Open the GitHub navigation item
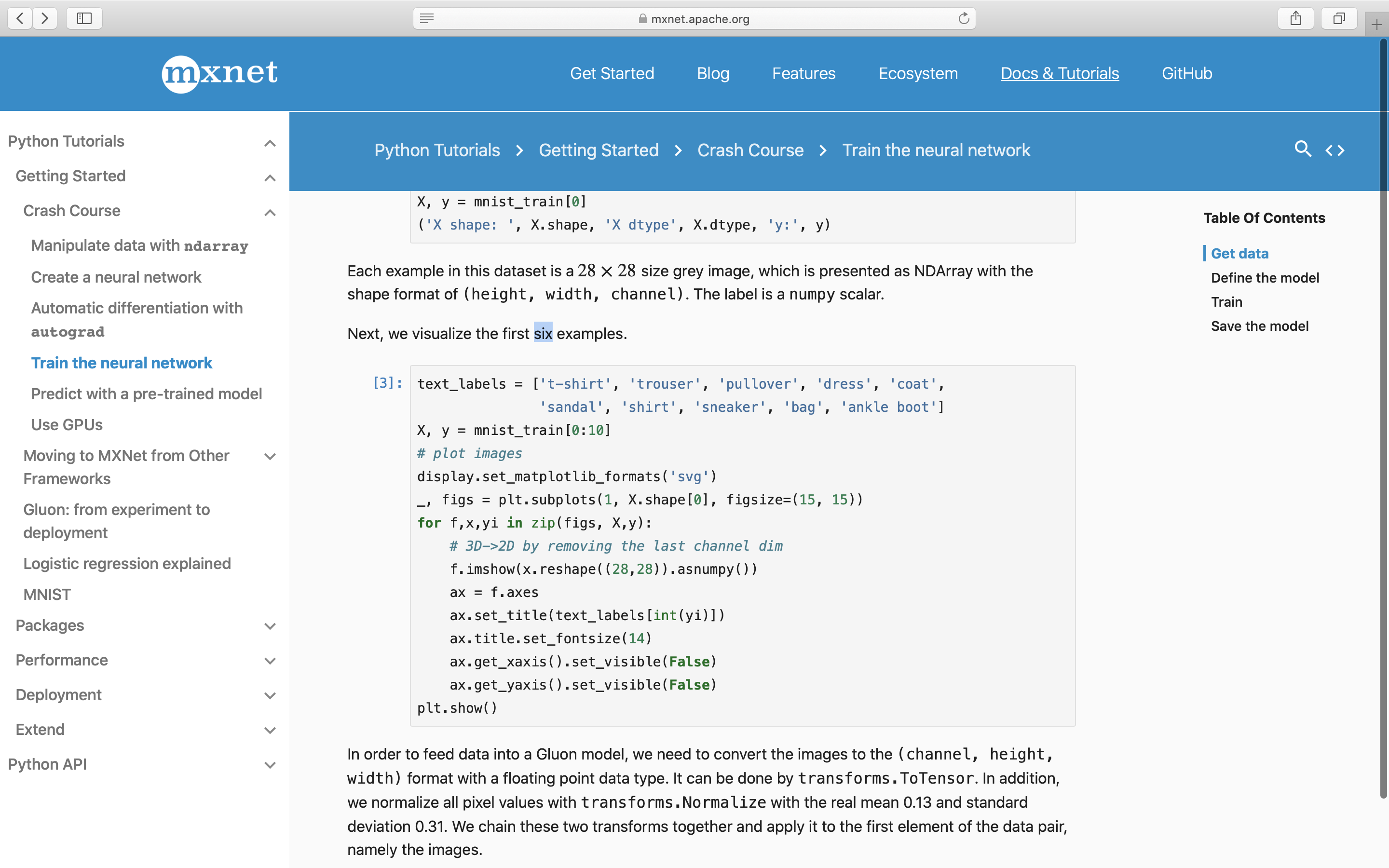 click(1186, 73)
